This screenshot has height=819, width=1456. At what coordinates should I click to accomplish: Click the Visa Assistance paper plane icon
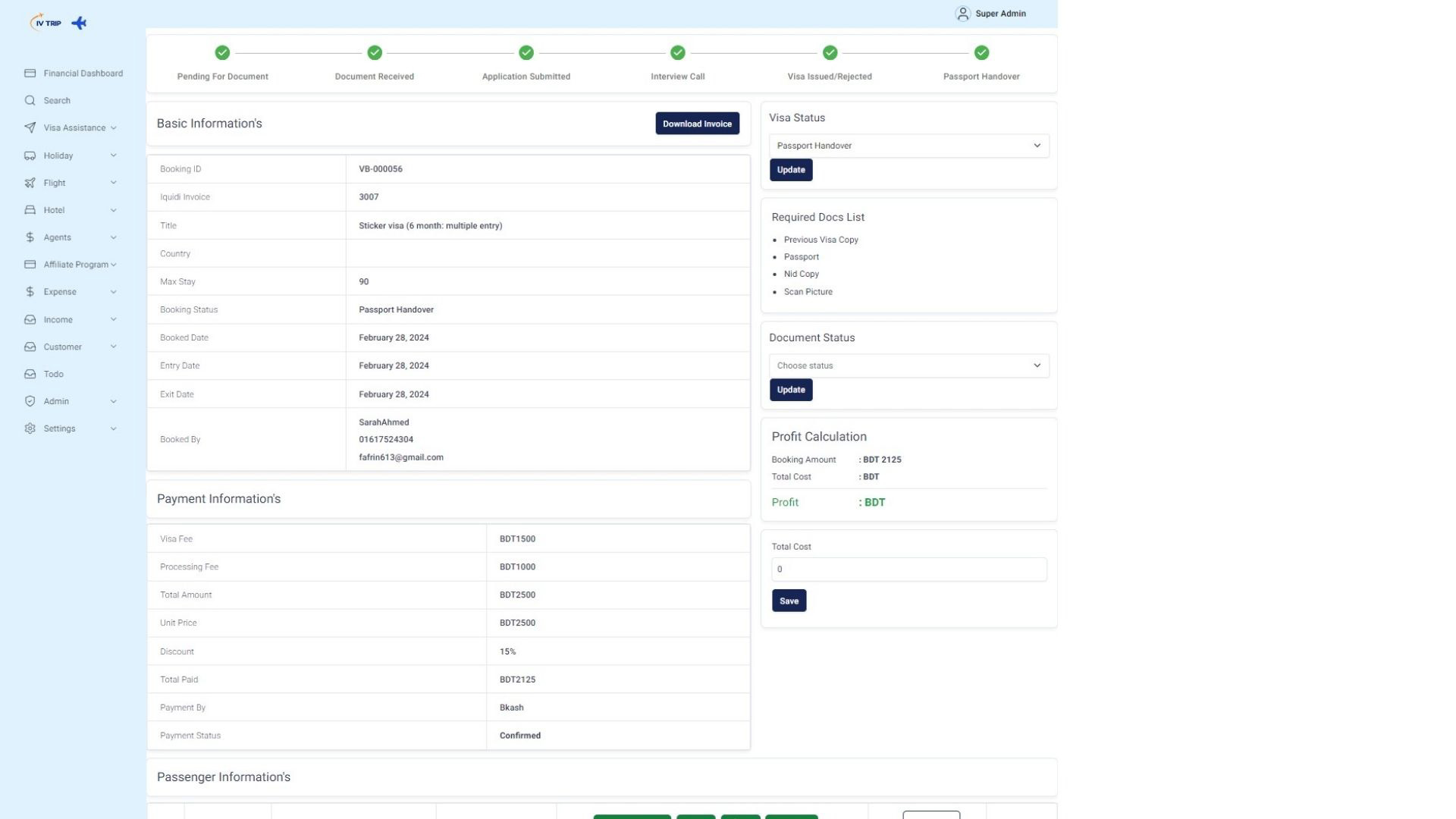coord(30,128)
